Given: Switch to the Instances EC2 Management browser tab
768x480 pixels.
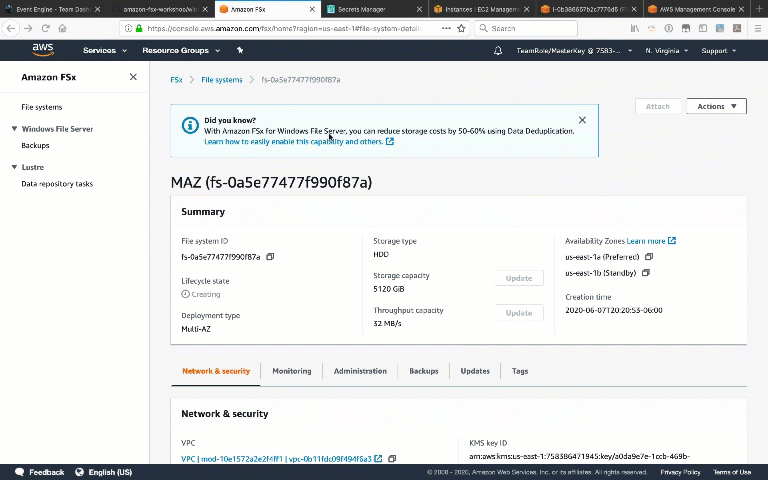Looking at the screenshot, I should point(482,9).
